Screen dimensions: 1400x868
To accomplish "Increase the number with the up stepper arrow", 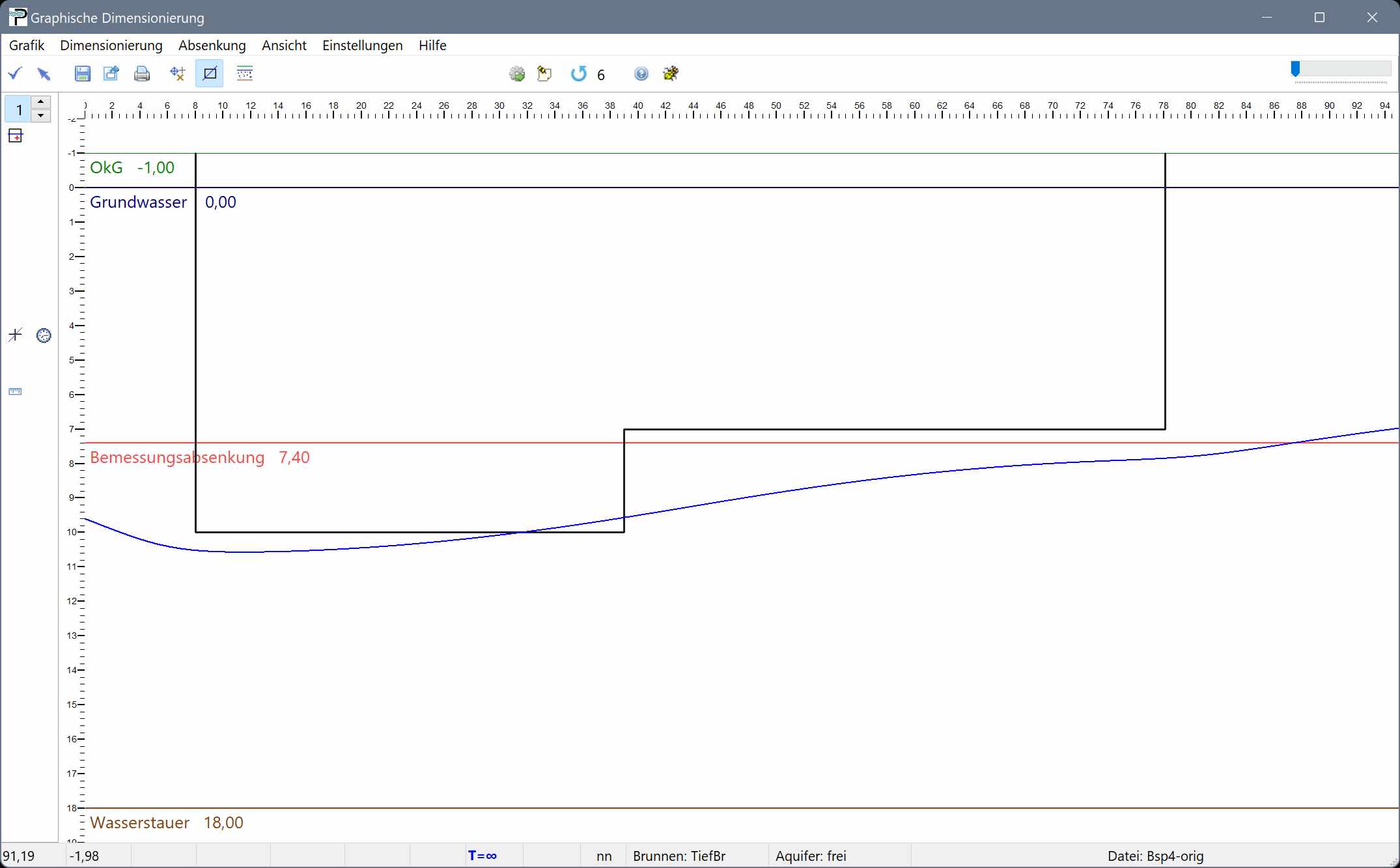I will 41,102.
